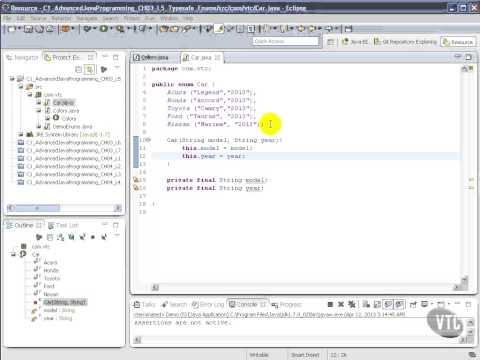Close the Car.java editor tab
Viewport: 480px width, 360px height.
coord(217,58)
